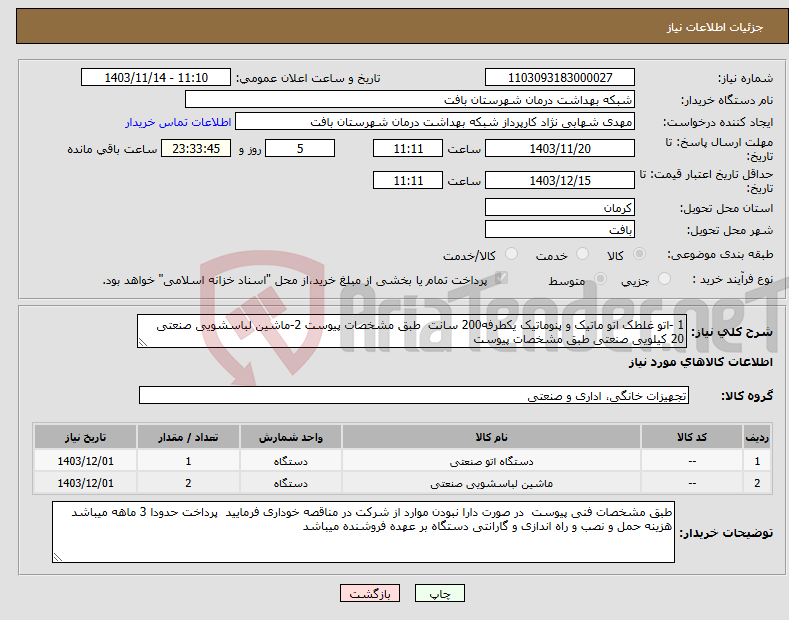Click the واحد شمارش column header
The width and height of the screenshot is (789, 620).
291,437
